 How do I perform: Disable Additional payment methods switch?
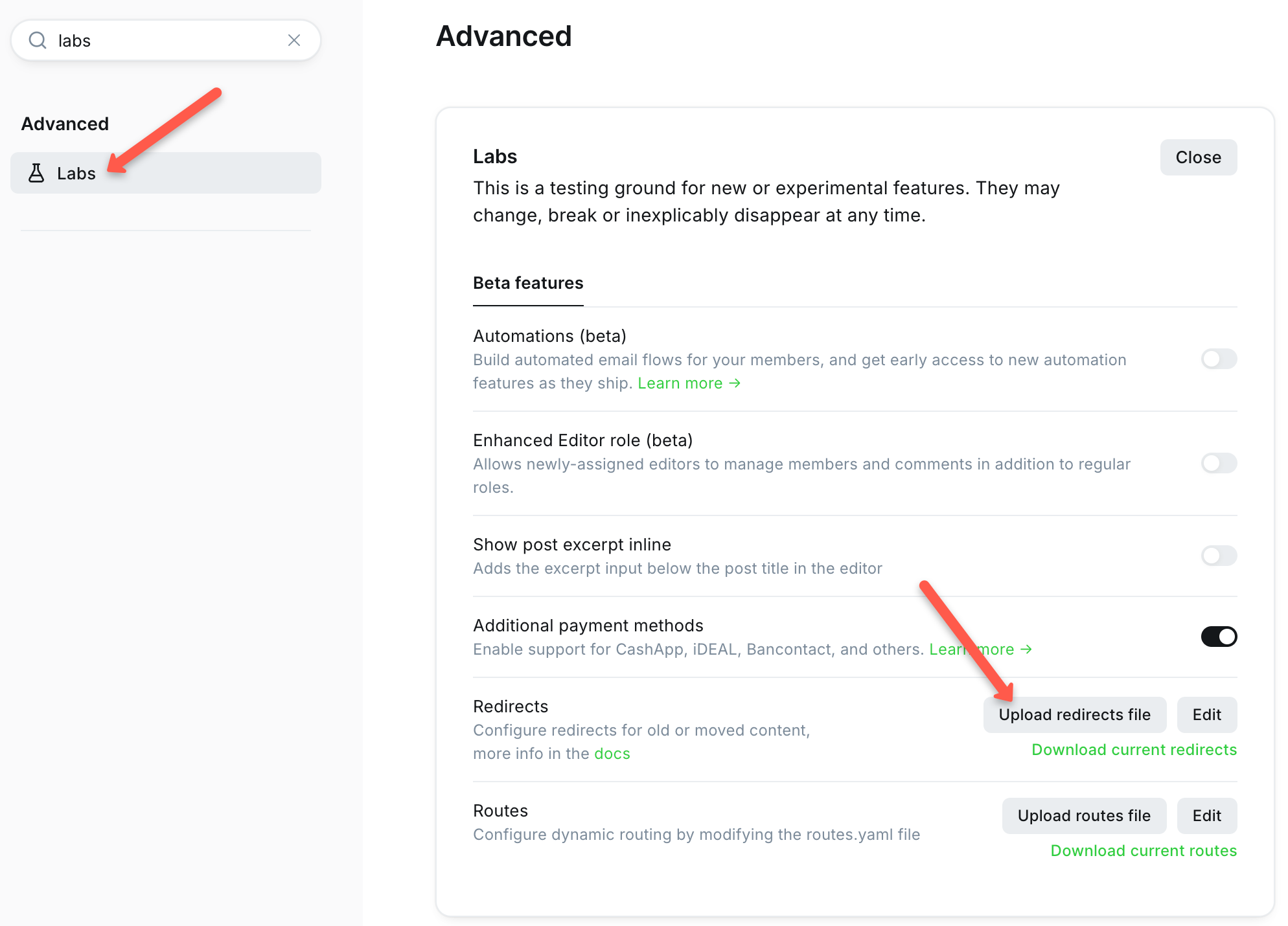pos(1219,637)
